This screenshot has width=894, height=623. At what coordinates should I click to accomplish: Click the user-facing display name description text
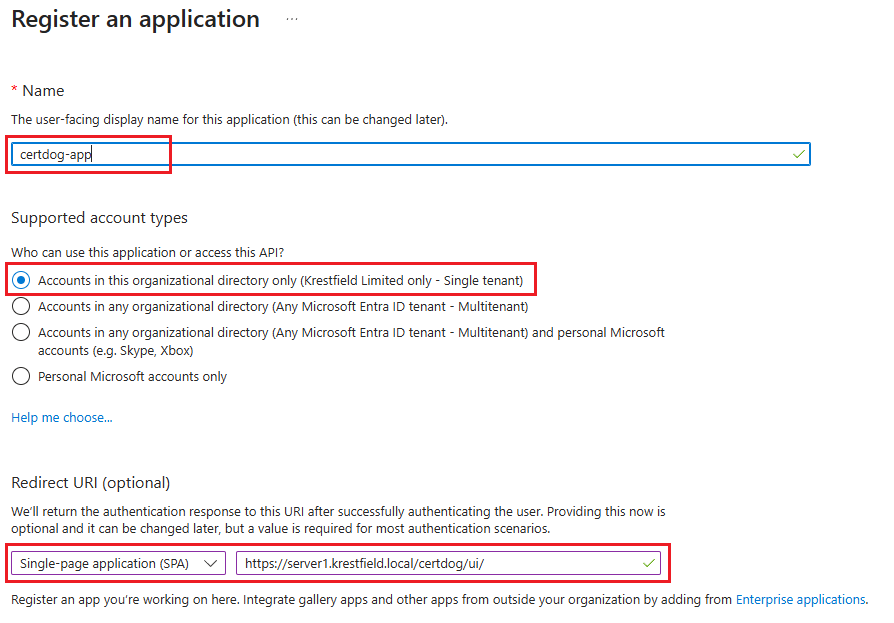pos(229,119)
